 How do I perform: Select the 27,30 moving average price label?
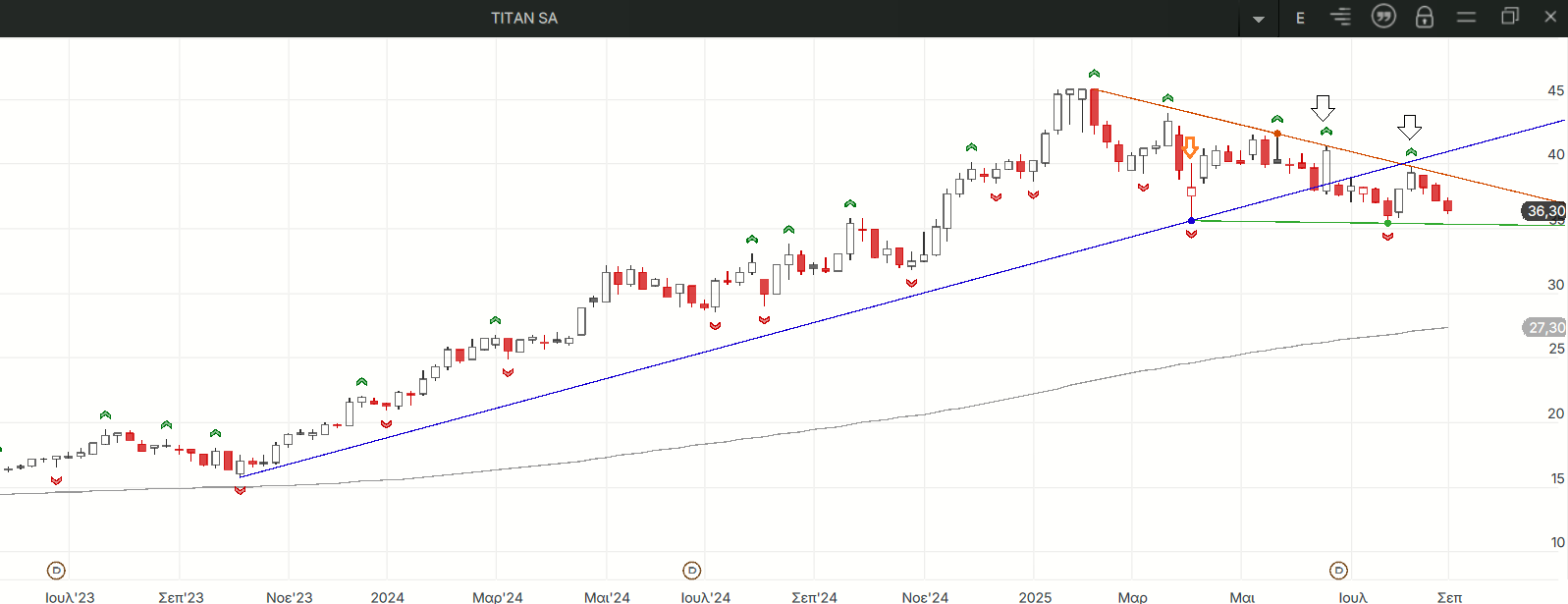tap(1544, 327)
